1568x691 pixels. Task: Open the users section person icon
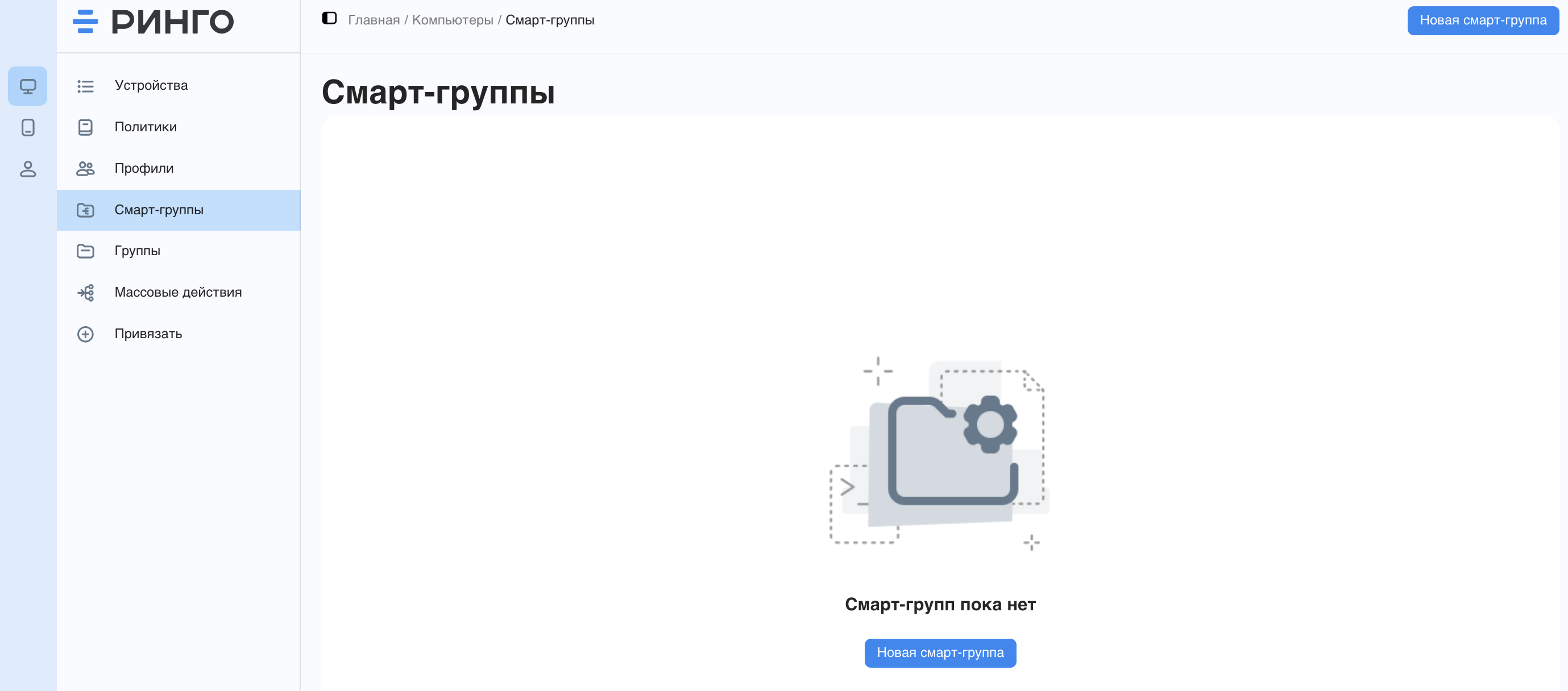[27, 169]
